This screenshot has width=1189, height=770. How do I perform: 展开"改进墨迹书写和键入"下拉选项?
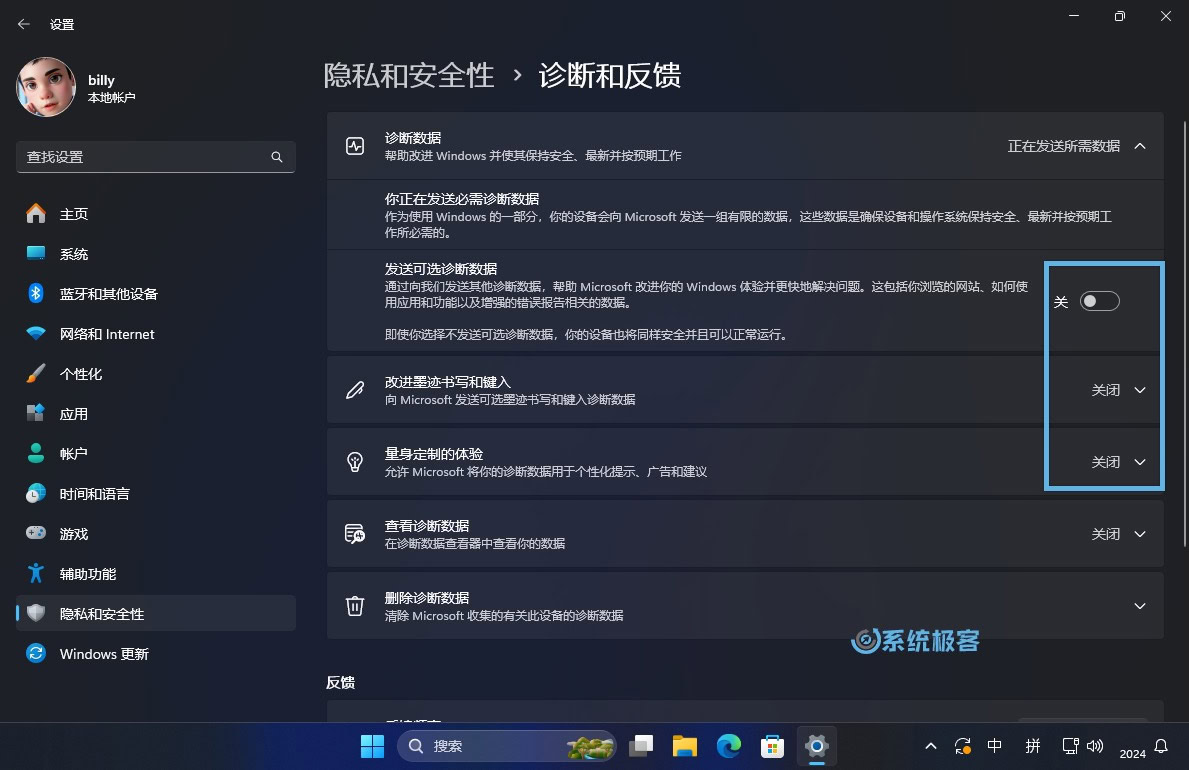tap(1140, 390)
